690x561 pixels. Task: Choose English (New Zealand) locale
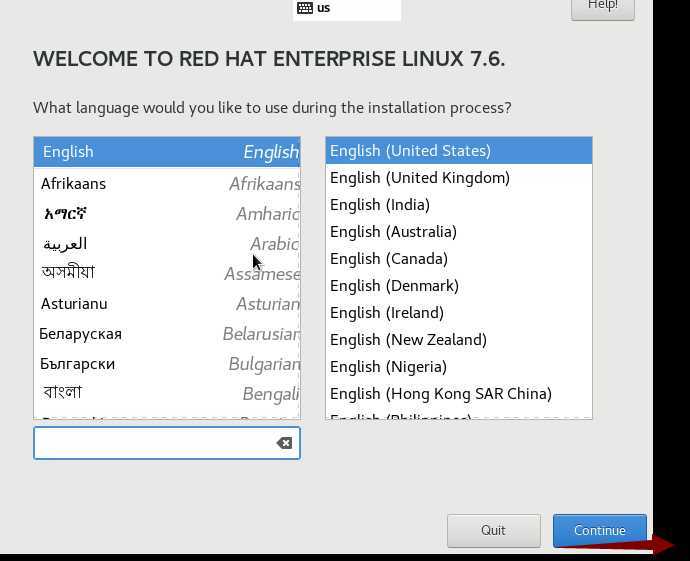459,340
